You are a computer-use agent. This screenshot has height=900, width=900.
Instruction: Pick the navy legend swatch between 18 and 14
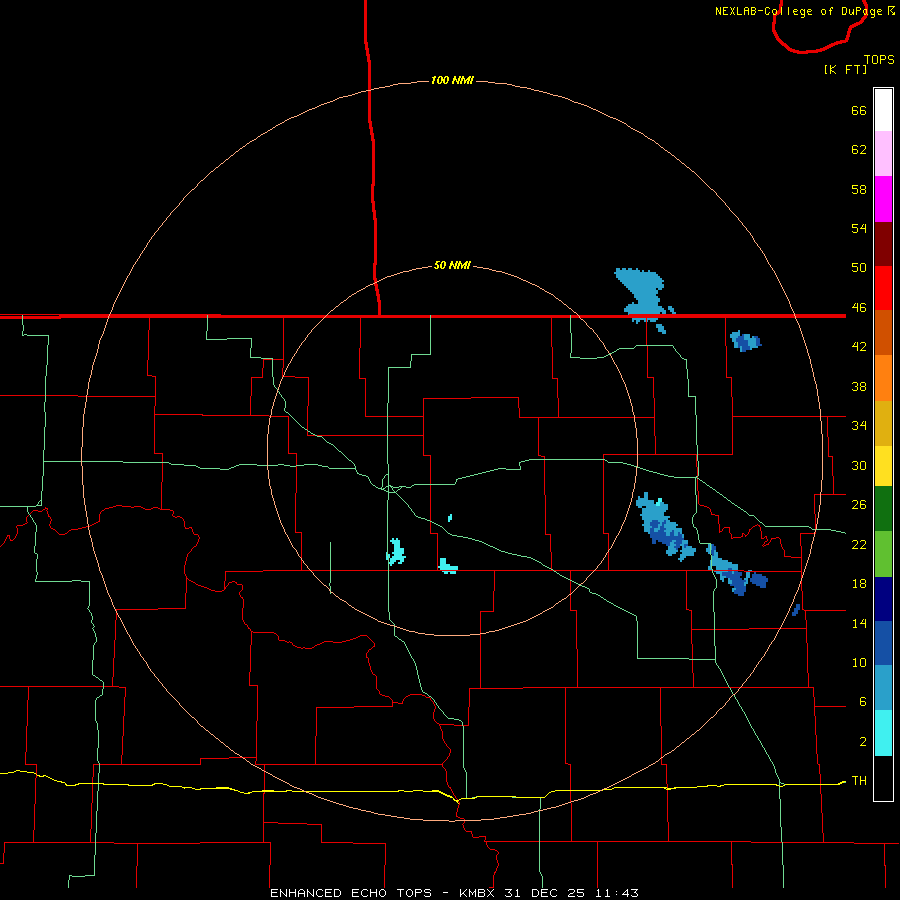883,599
